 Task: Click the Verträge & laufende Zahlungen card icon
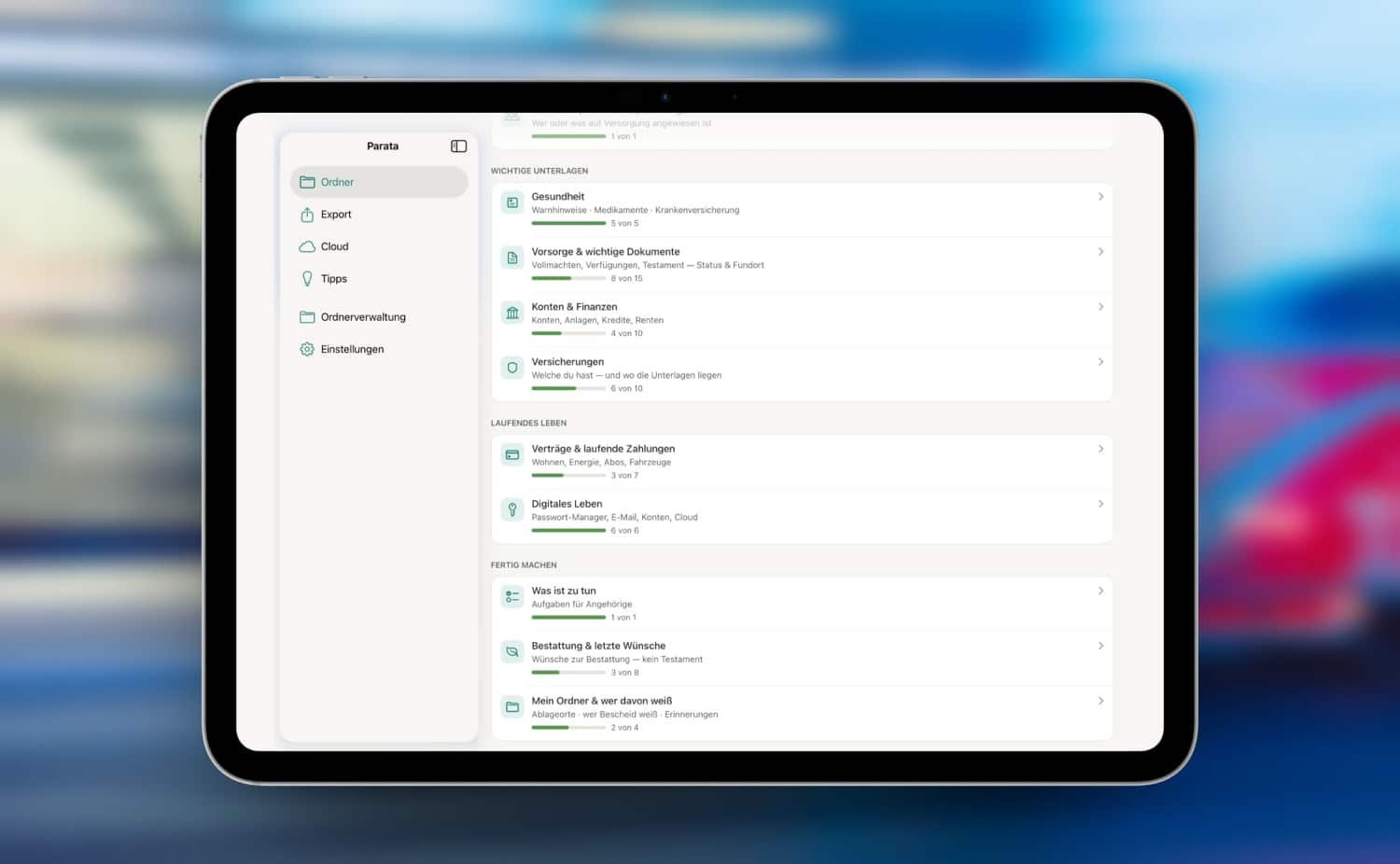(512, 454)
